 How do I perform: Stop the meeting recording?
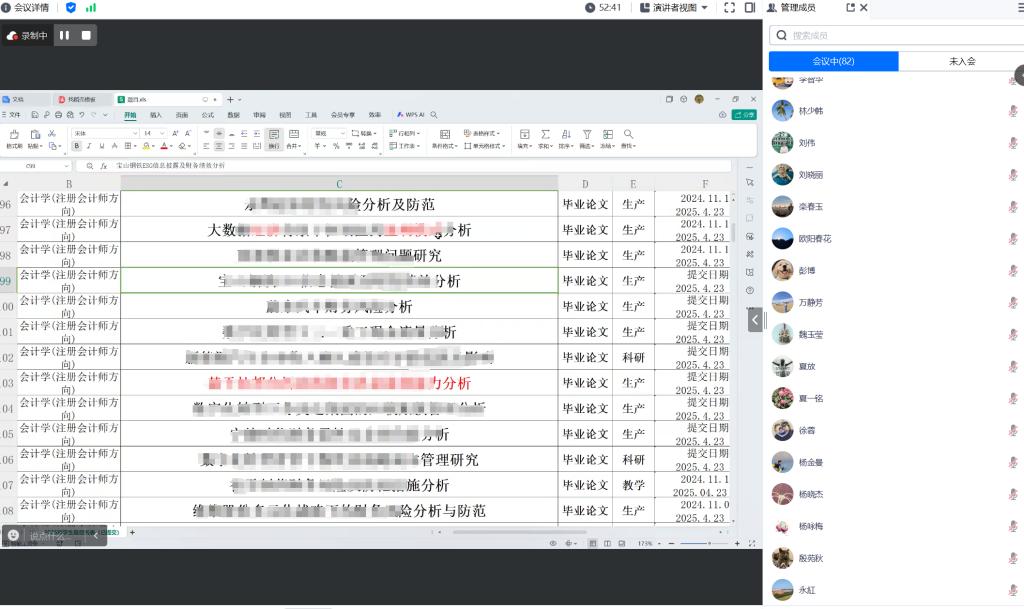[87, 35]
